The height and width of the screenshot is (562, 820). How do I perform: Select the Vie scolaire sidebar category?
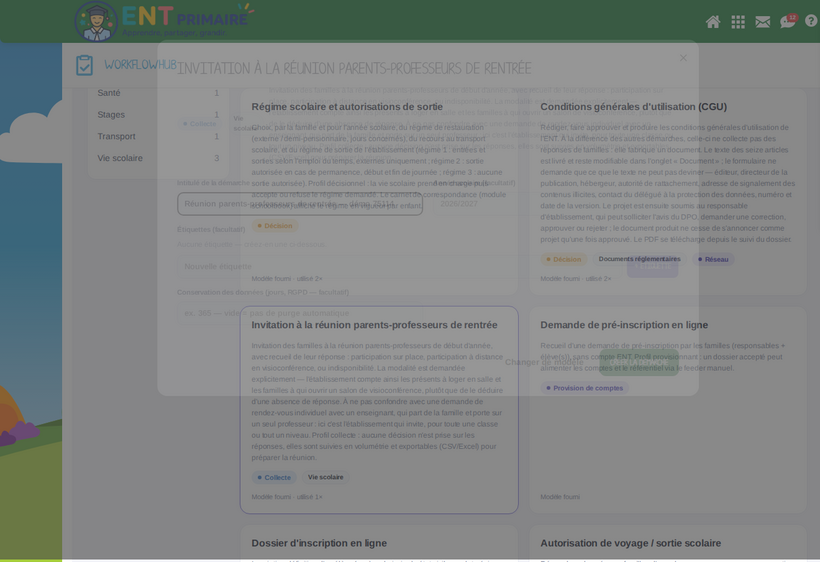click(158, 158)
